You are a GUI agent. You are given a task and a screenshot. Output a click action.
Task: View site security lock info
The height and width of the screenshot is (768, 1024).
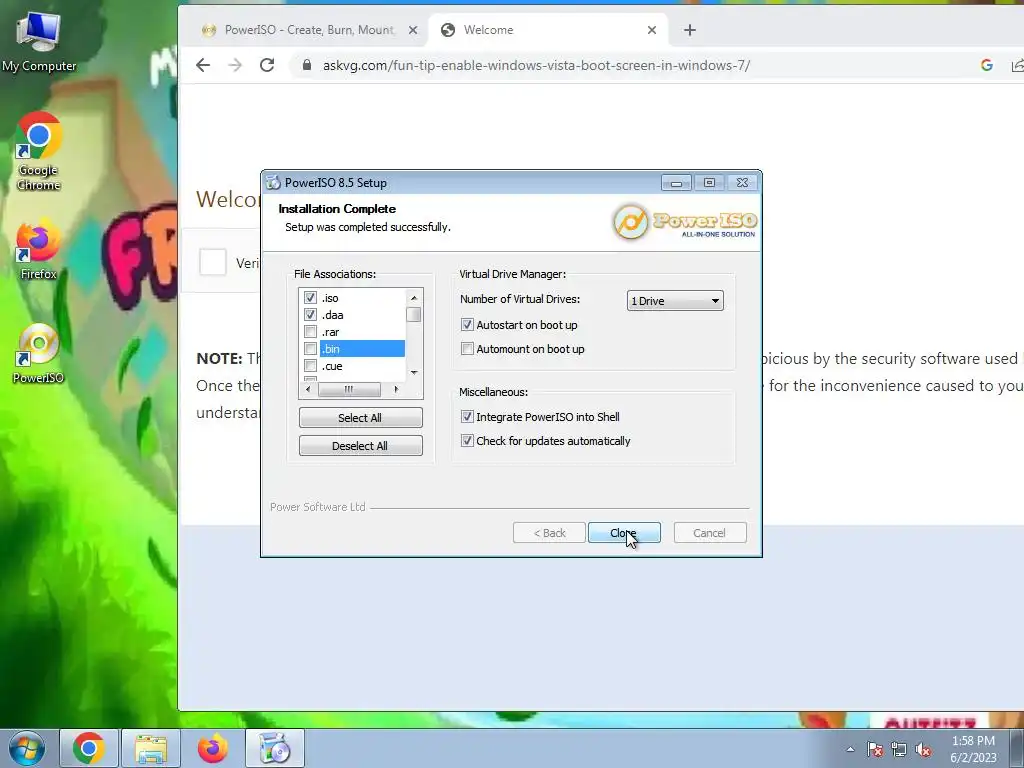click(306, 65)
